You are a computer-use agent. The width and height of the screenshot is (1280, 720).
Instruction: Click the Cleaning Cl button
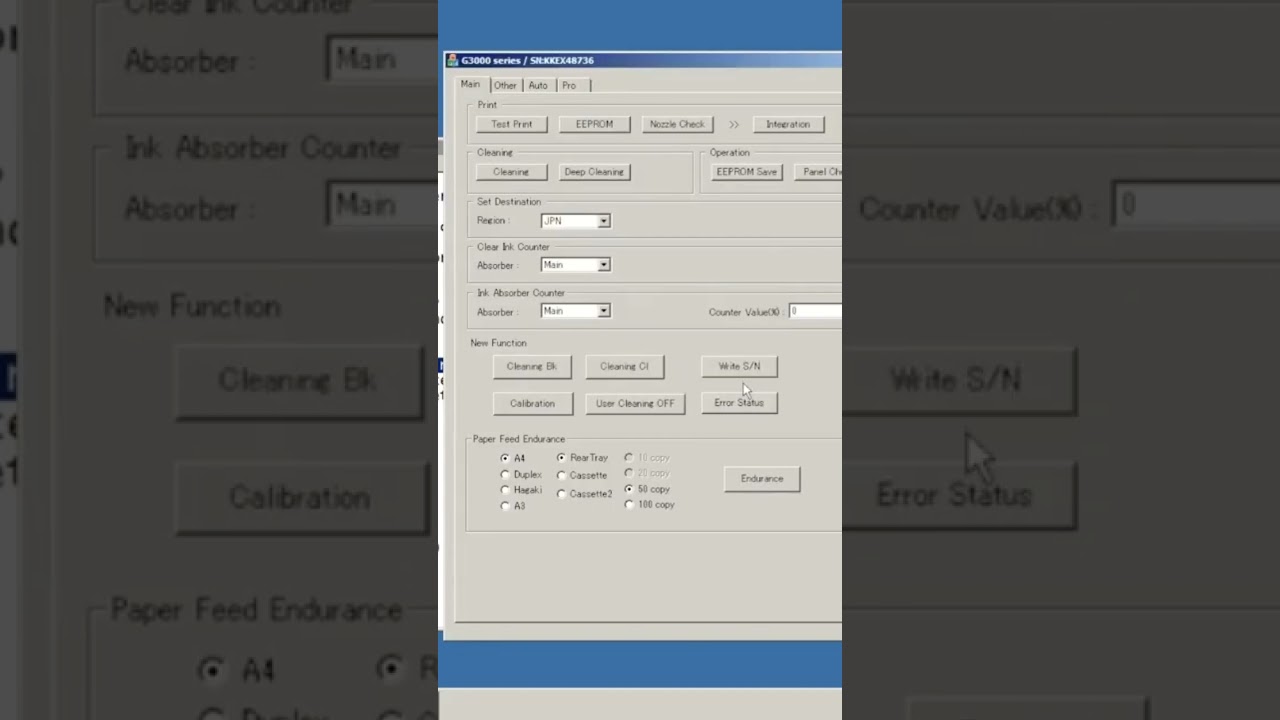[624, 366]
